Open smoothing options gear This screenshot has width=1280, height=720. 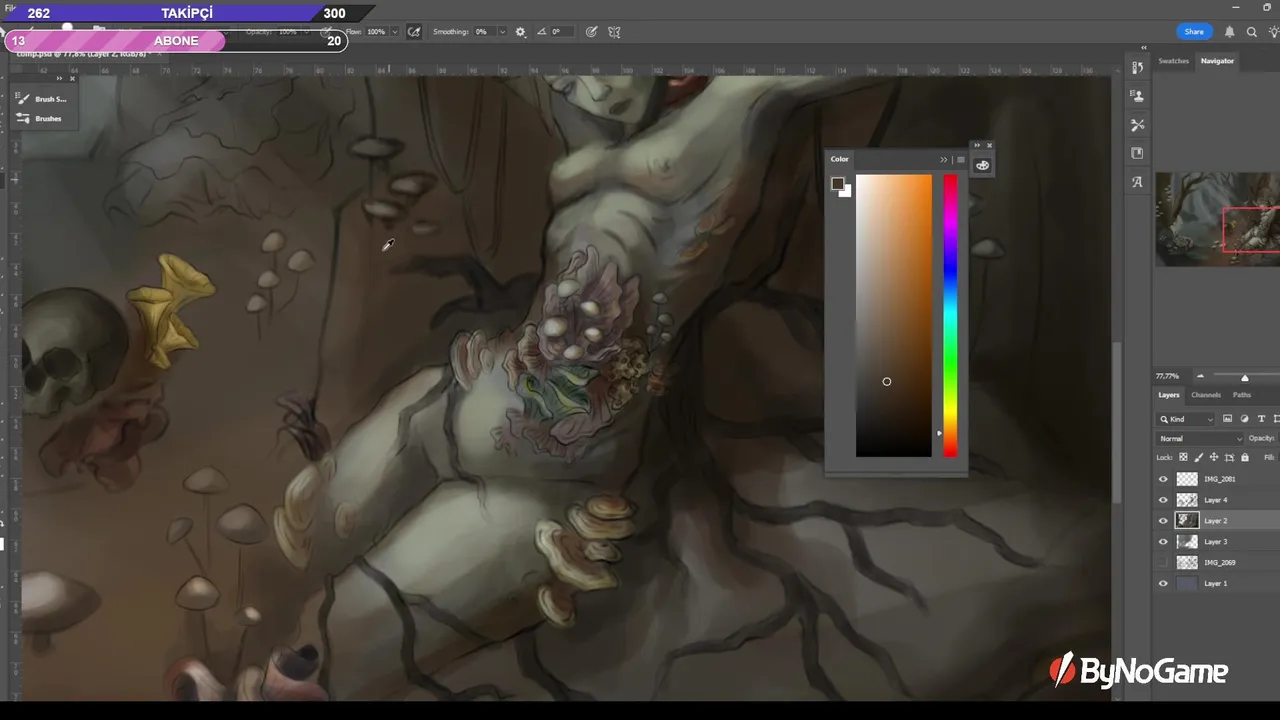pos(520,32)
